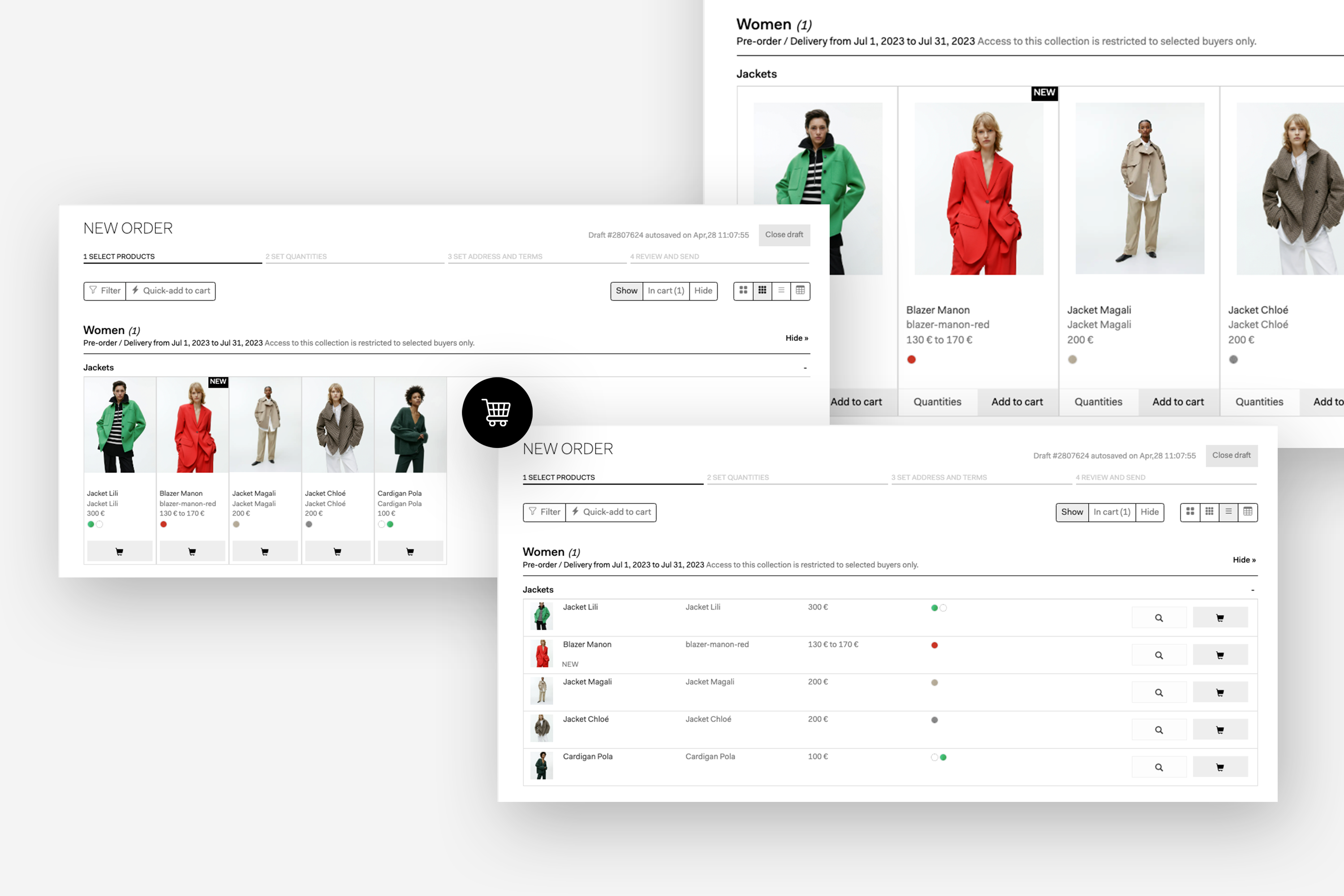Image resolution: width=1344 pixels, height=896 pixels.
Task: Toggle Hide option in bottom-right window toolbar
Action: coord(1149,512)
